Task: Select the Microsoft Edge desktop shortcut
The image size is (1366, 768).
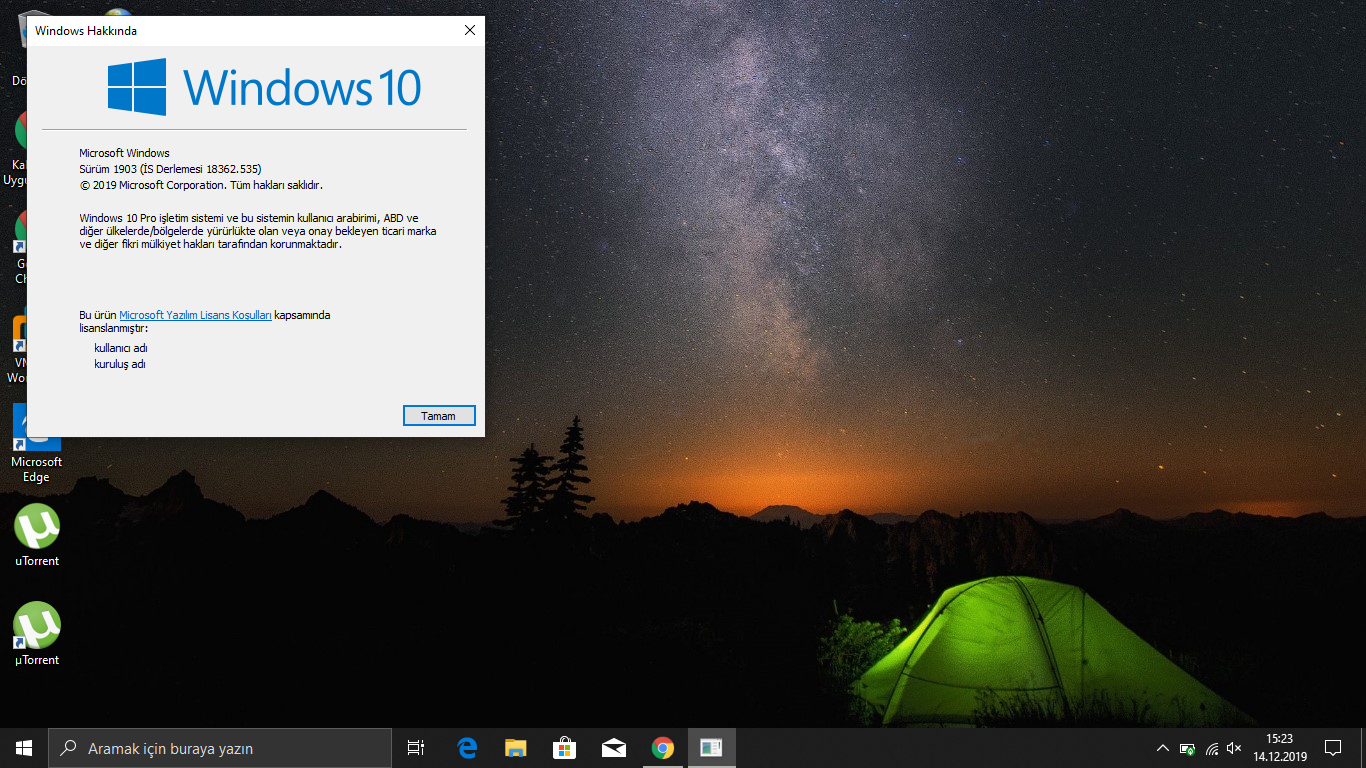Action: [x=37, y=445]
